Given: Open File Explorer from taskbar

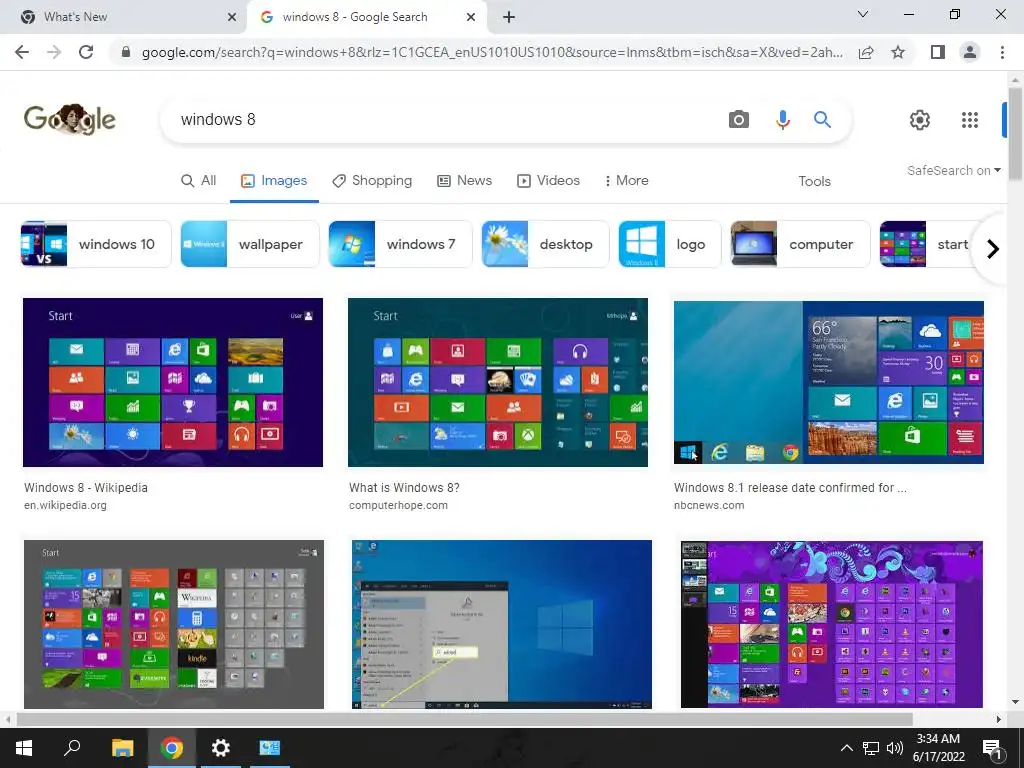Looking at the screenshot, I should [x=122, y=748].
